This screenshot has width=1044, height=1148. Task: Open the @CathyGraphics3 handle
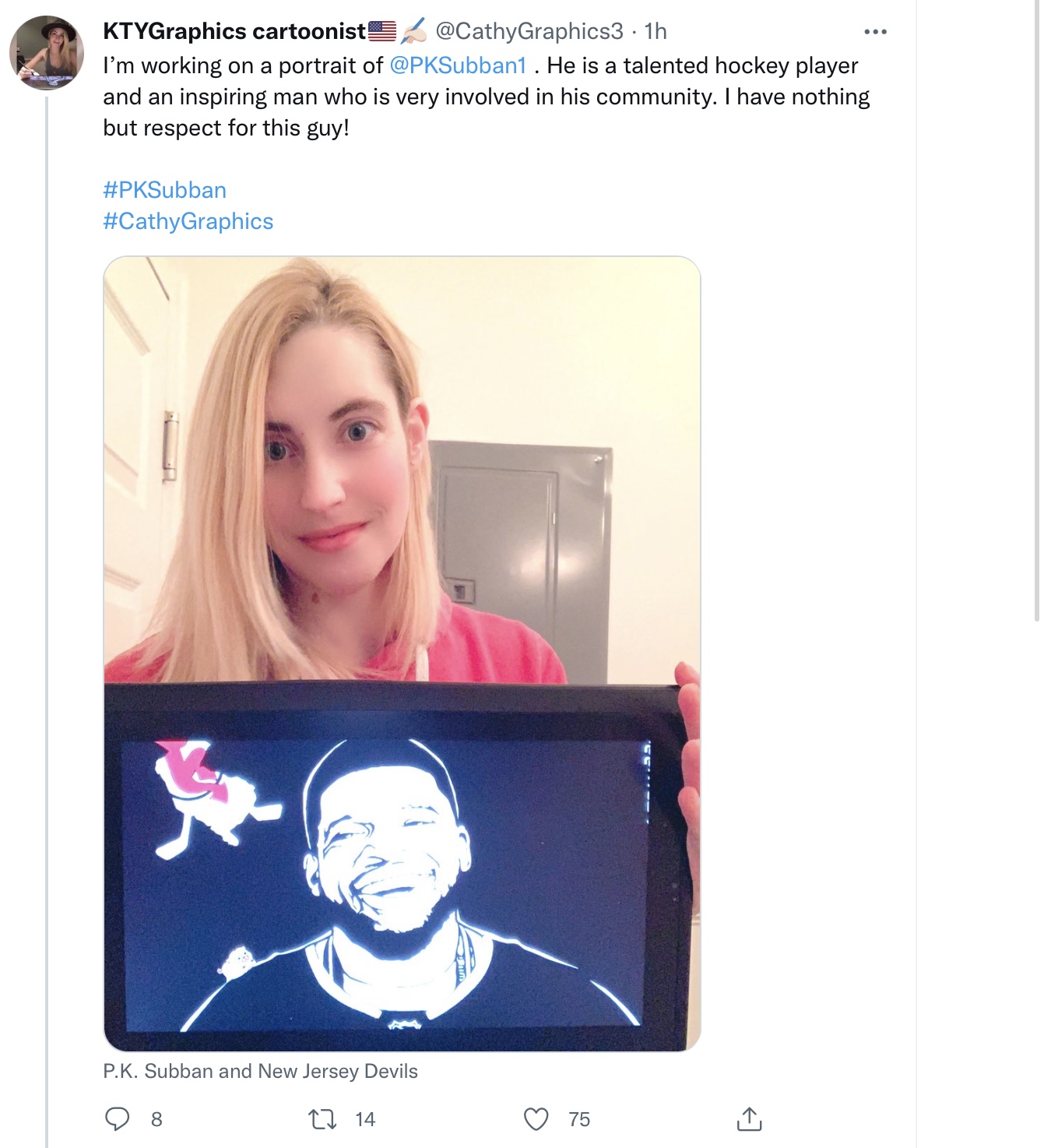click(x=529, y=31)
